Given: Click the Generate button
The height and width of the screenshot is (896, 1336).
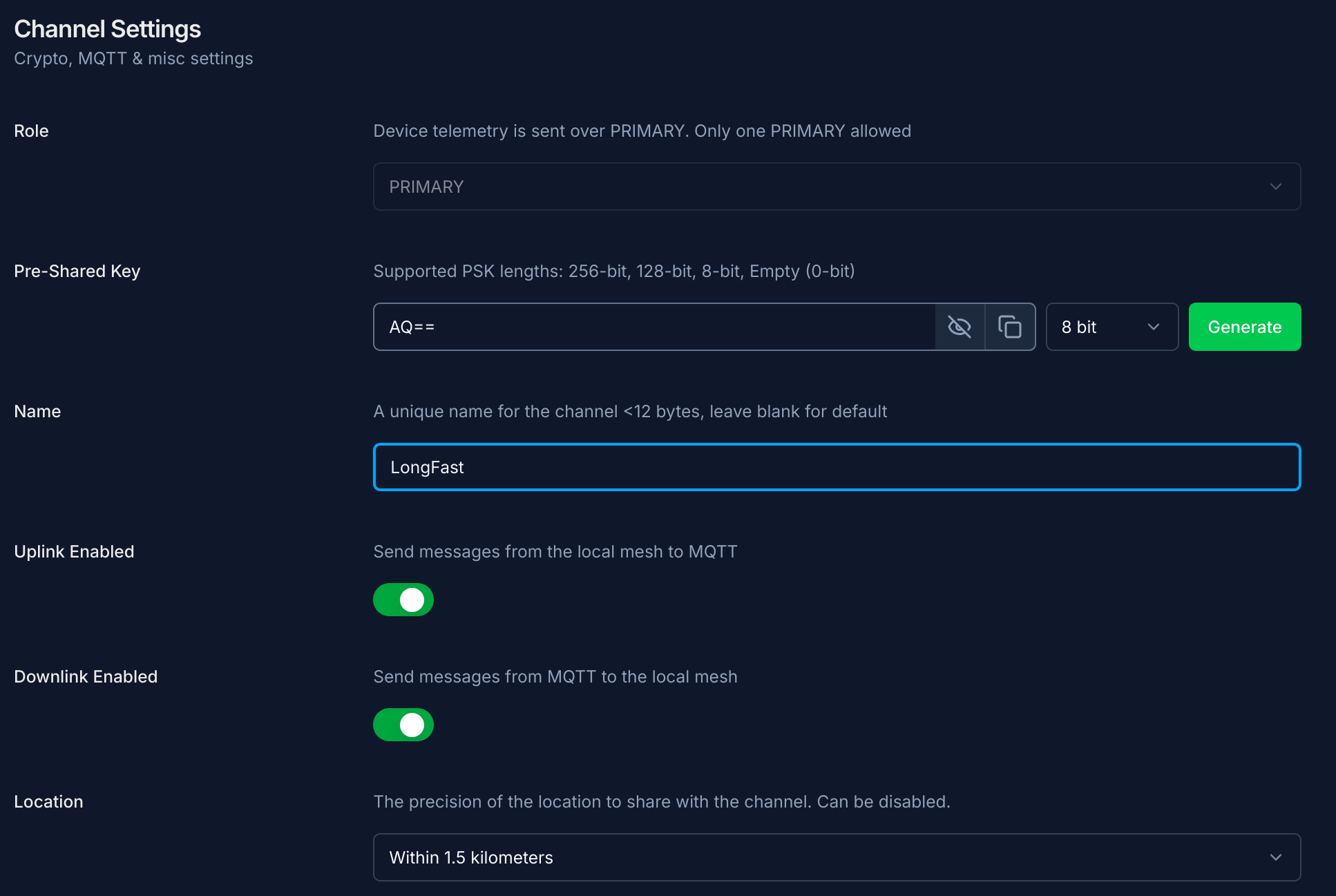Looking at the screenshot, I should pos(1244,327).
